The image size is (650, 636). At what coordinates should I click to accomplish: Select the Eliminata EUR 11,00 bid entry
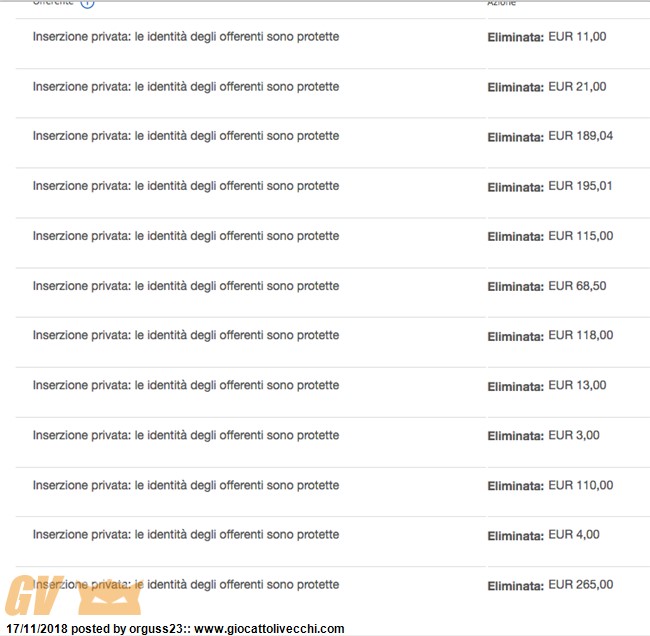546,37
